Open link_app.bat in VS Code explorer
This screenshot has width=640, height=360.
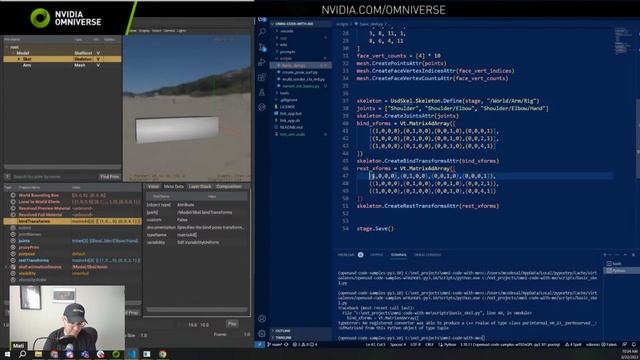[x=291, y=113]
